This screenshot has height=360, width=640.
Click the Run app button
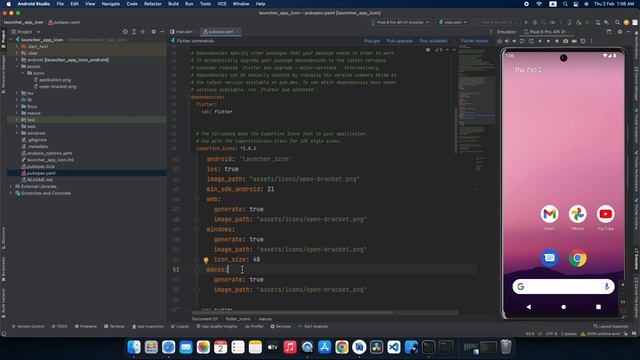(526, 22)
